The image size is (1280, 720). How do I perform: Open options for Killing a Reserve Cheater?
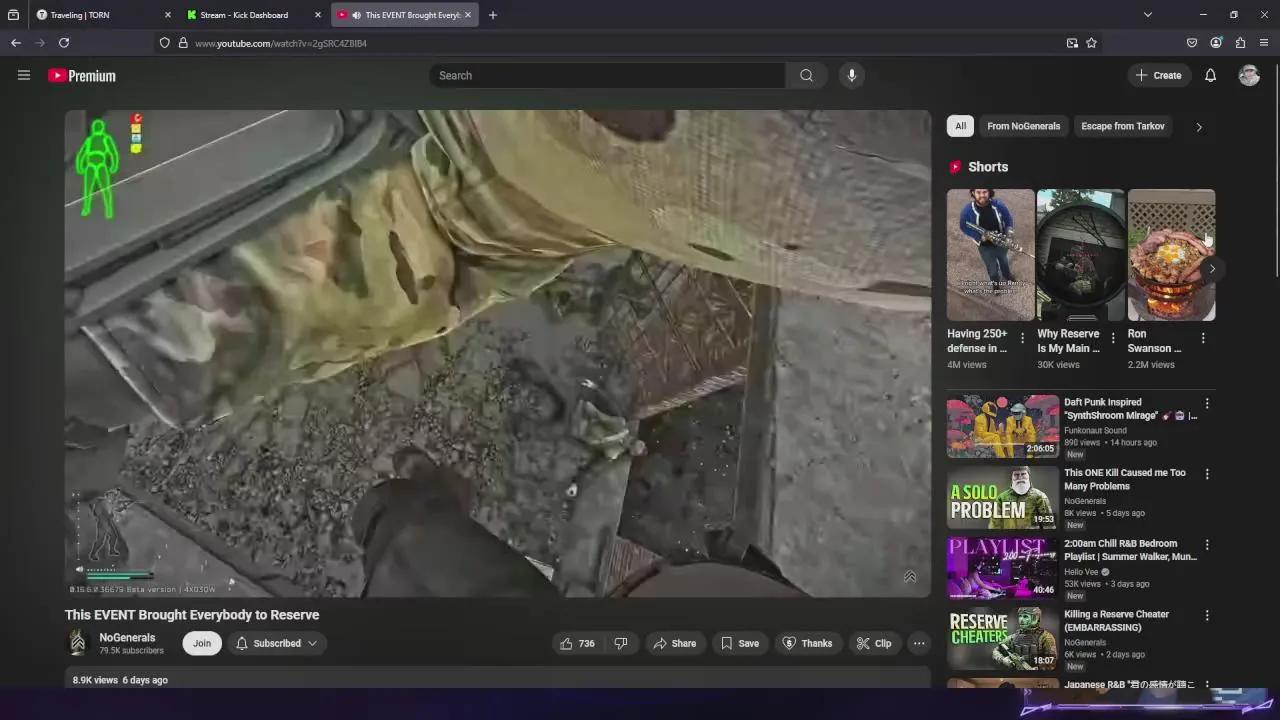click(1207, 616)
